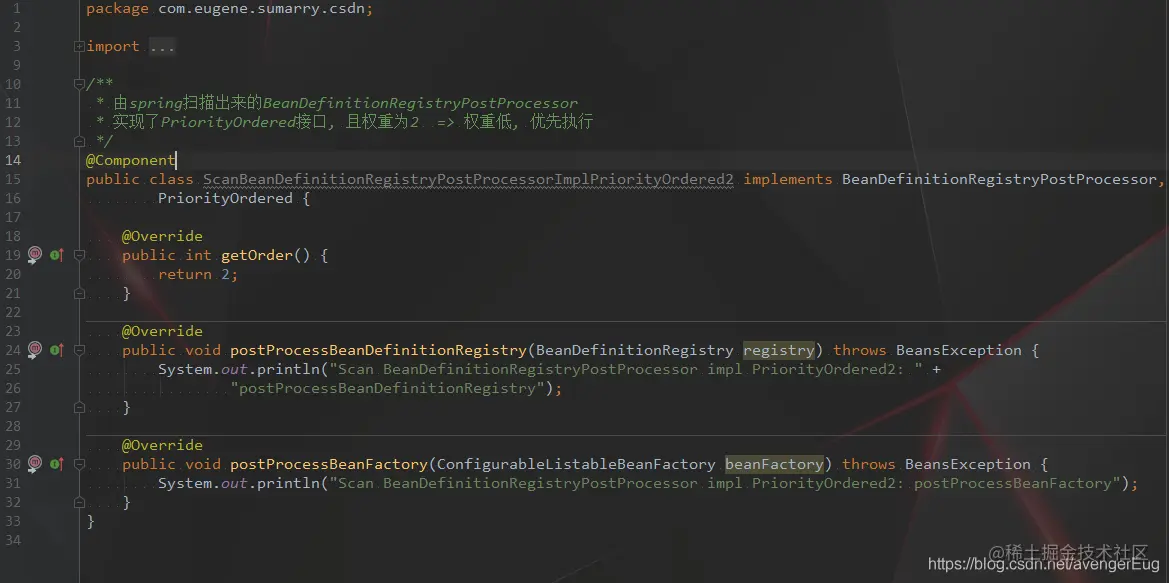Click the @Override annotation on line 29

tap(163, 445)
